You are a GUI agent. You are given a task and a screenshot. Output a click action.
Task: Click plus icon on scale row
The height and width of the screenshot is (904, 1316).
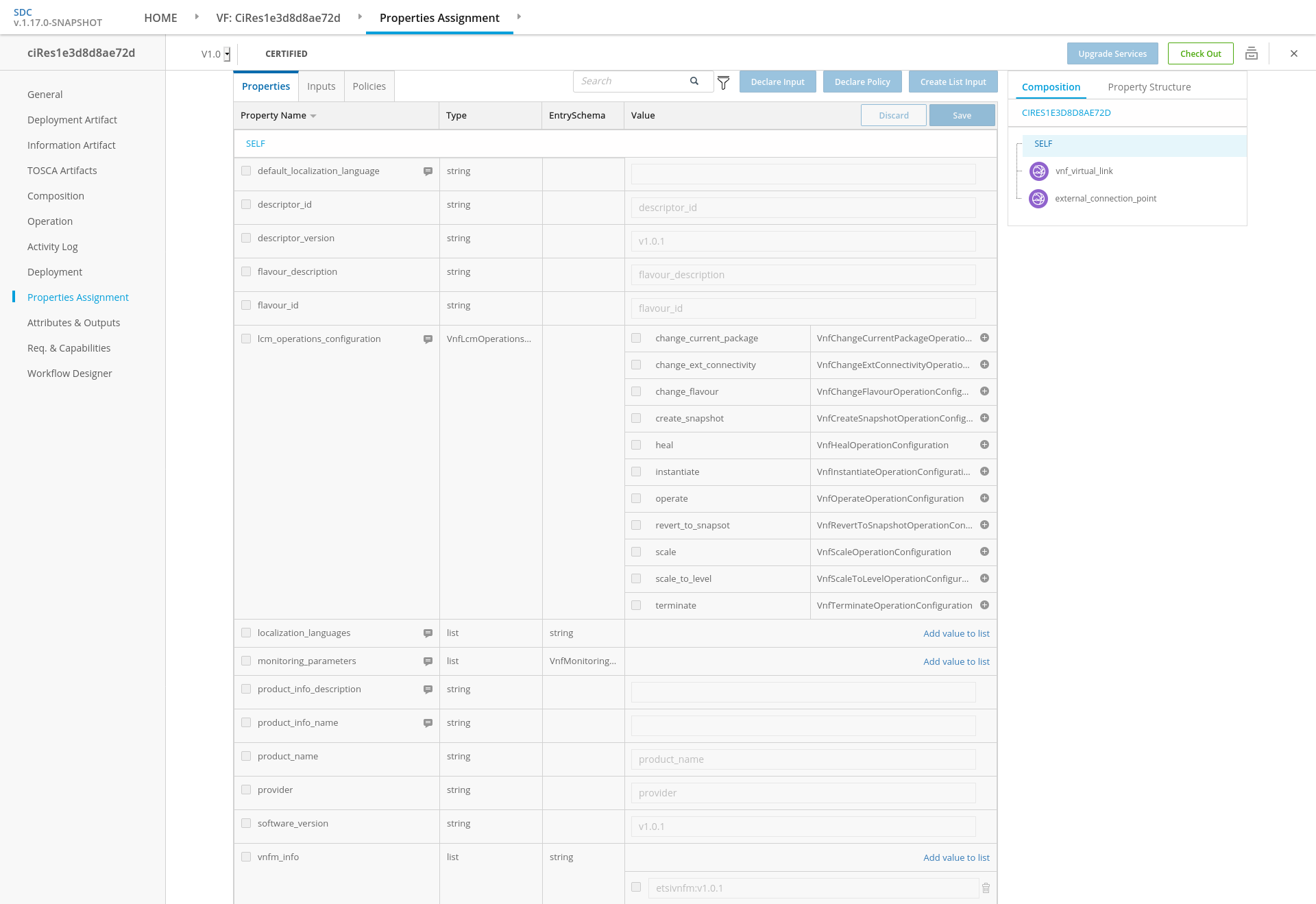point(984,552)
